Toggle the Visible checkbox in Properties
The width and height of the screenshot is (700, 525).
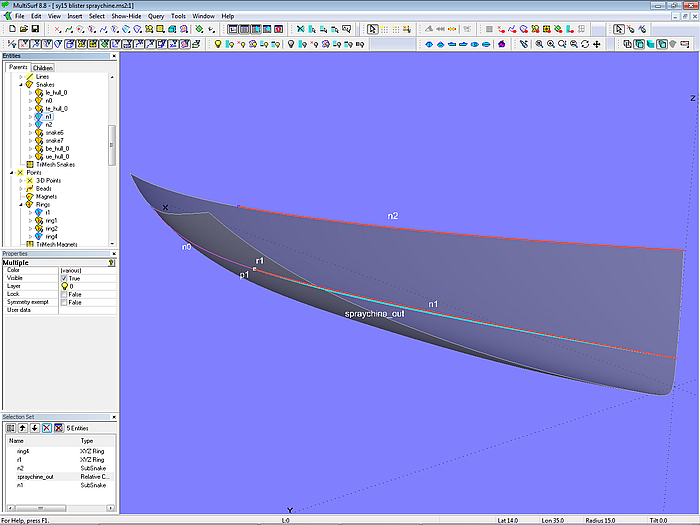(x=64, y=278)
